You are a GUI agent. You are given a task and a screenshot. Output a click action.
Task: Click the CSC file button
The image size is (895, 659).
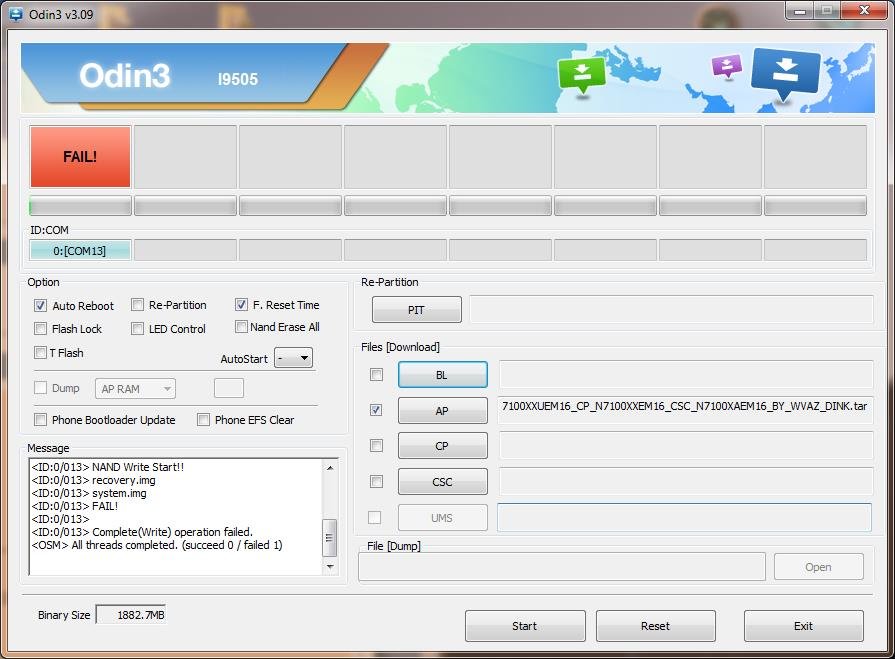(x=442, y=482)
